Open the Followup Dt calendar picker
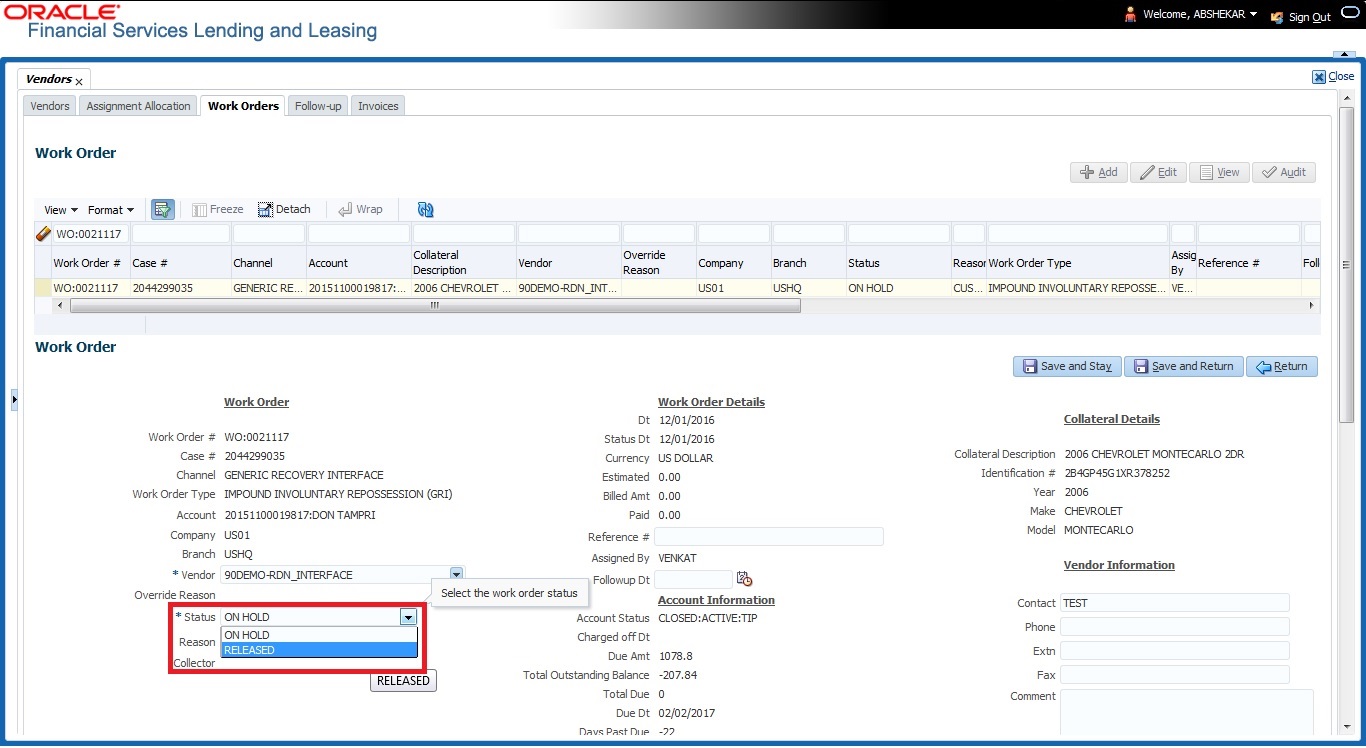 click(744, 579)
